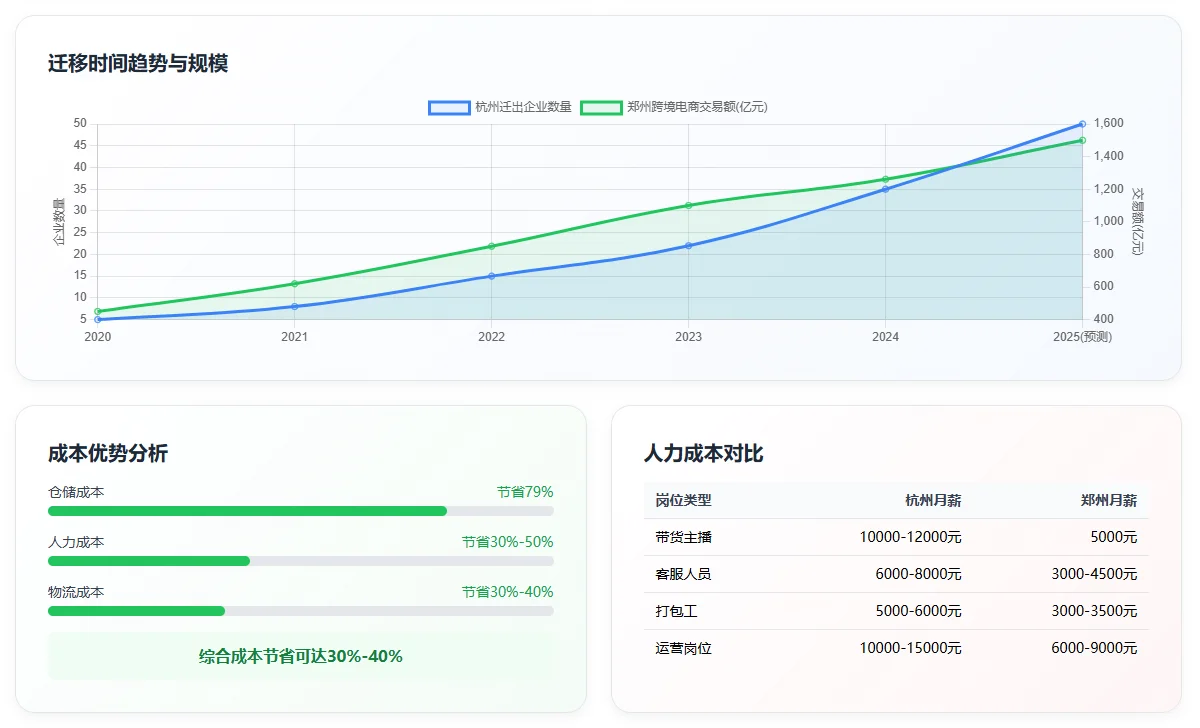Screen dimensions: 1200x728
Task: Click the 6000-8000元 cell
Action: tap(918, 574)
